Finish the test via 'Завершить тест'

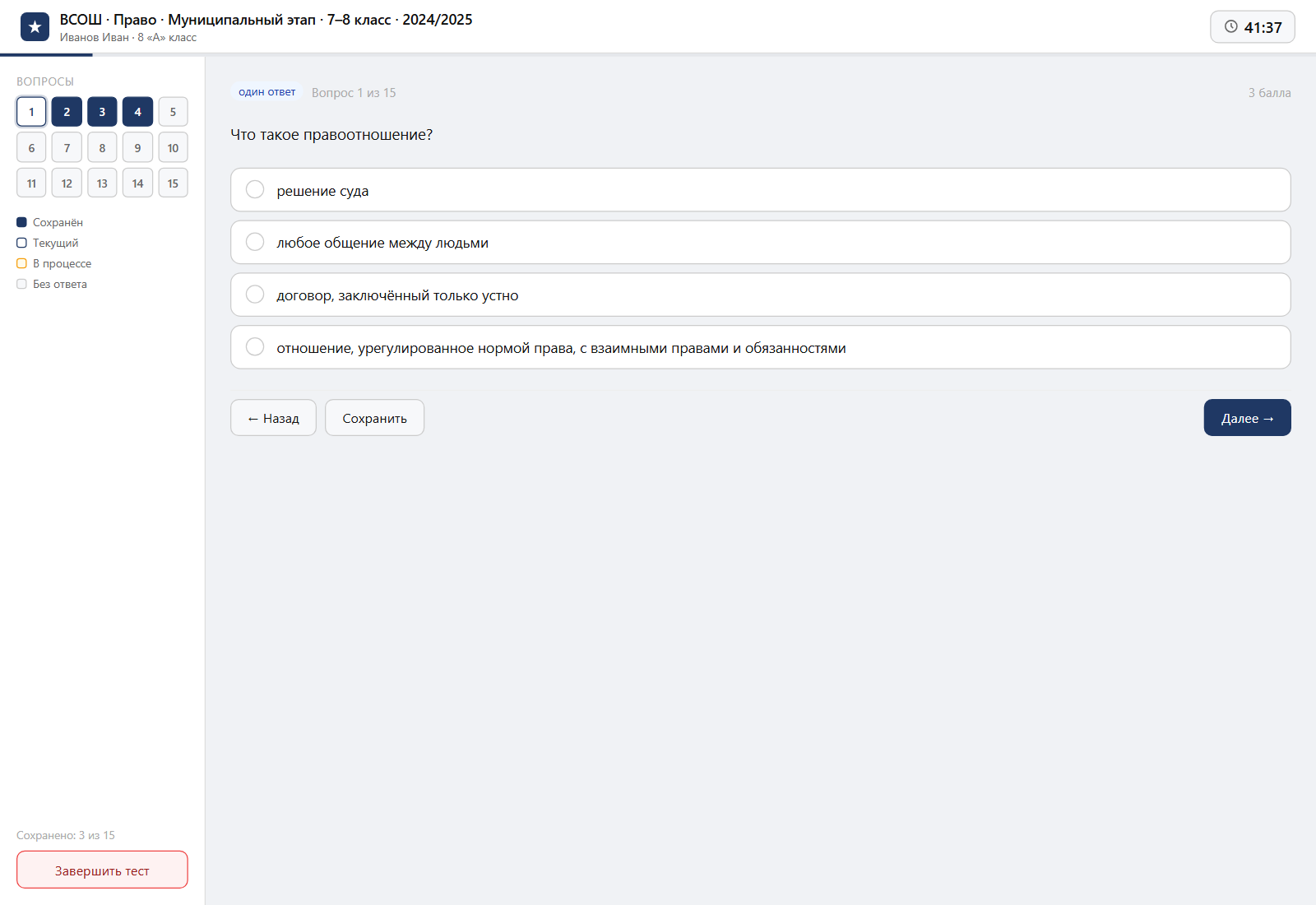[102, 870]
